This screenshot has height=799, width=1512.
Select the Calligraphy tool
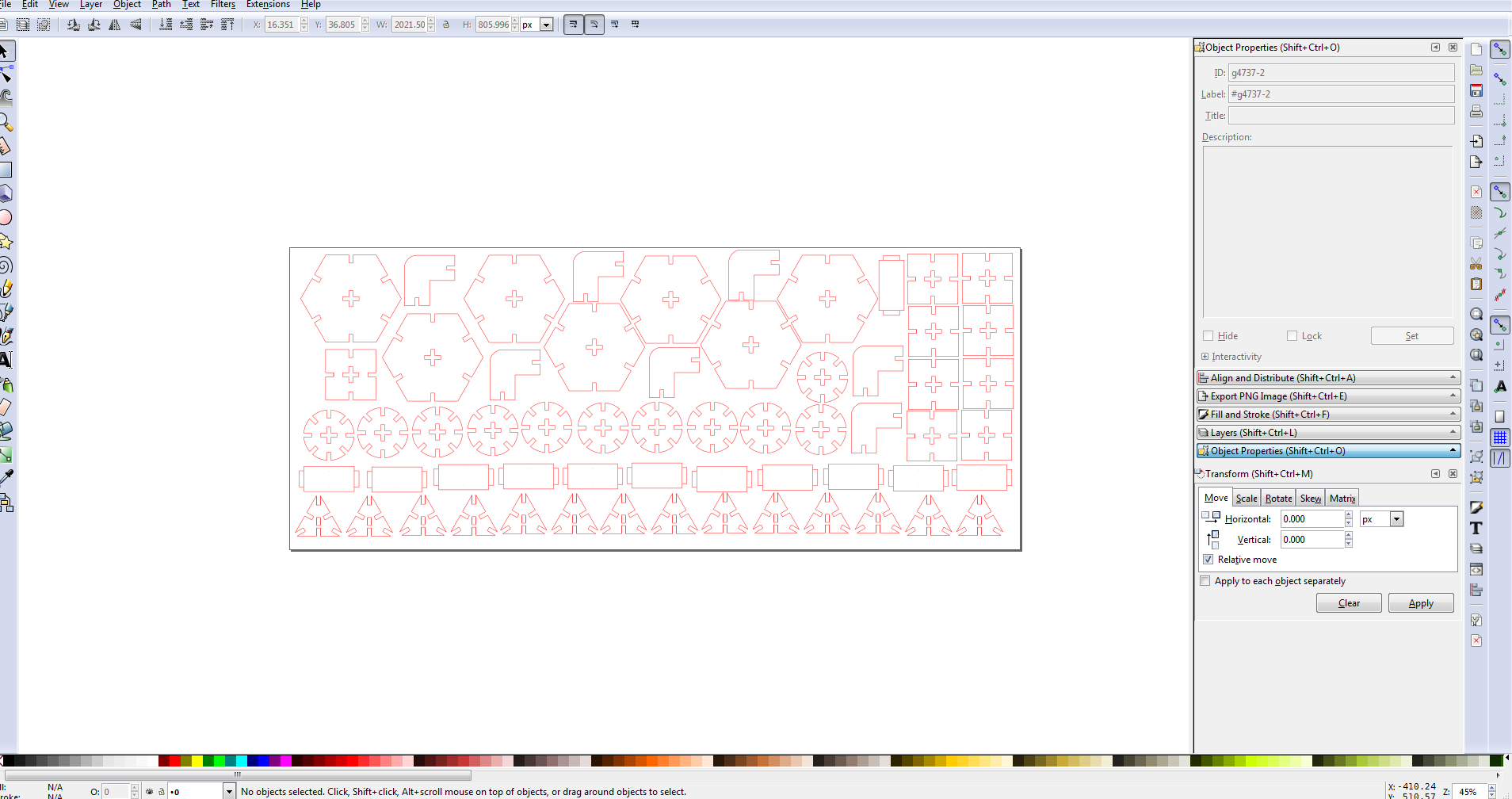(x=5, y=336)
